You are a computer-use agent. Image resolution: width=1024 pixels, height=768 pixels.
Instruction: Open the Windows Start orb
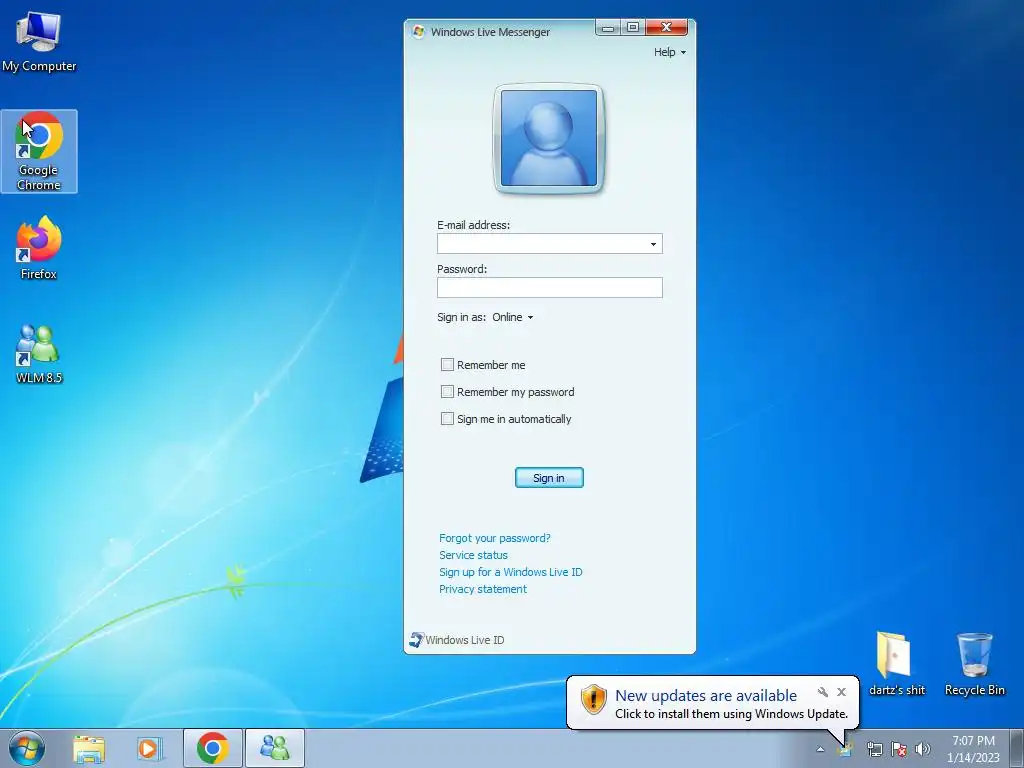click(27, 748)
